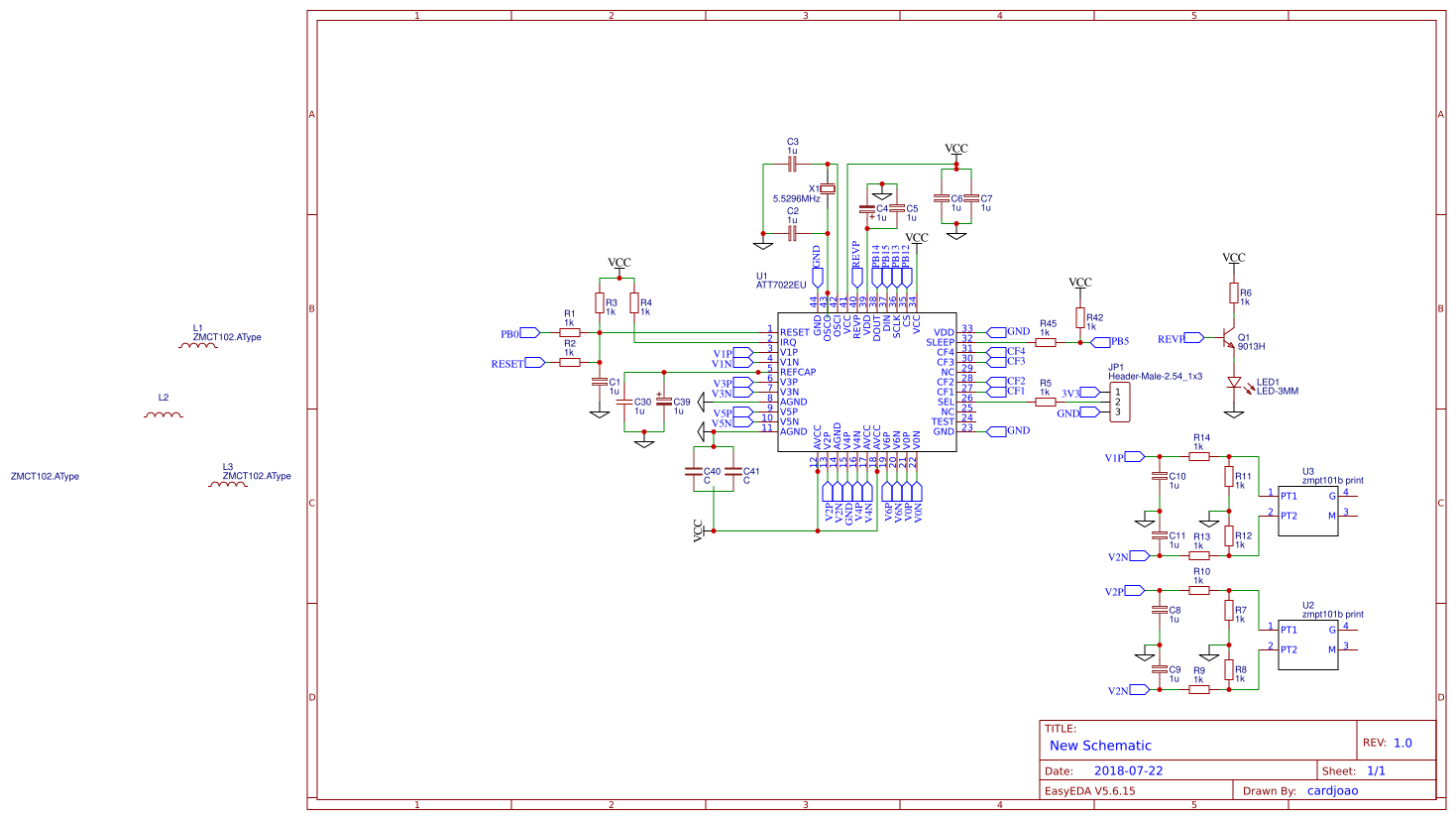Click the crystal X1 5.5296MHz symbol
This screenshot has height=820, width=1456.
[826, 189]
